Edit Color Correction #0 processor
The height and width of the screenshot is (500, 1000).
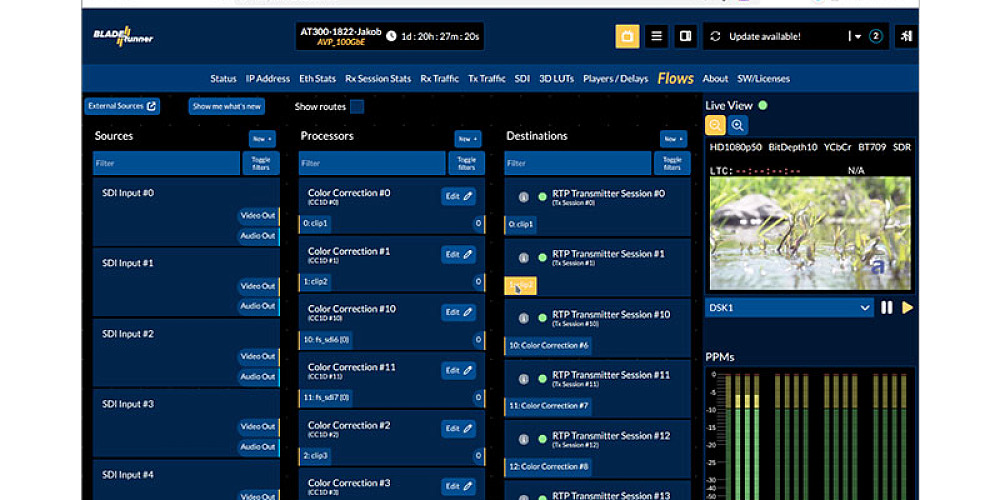[x=458, y=197]
